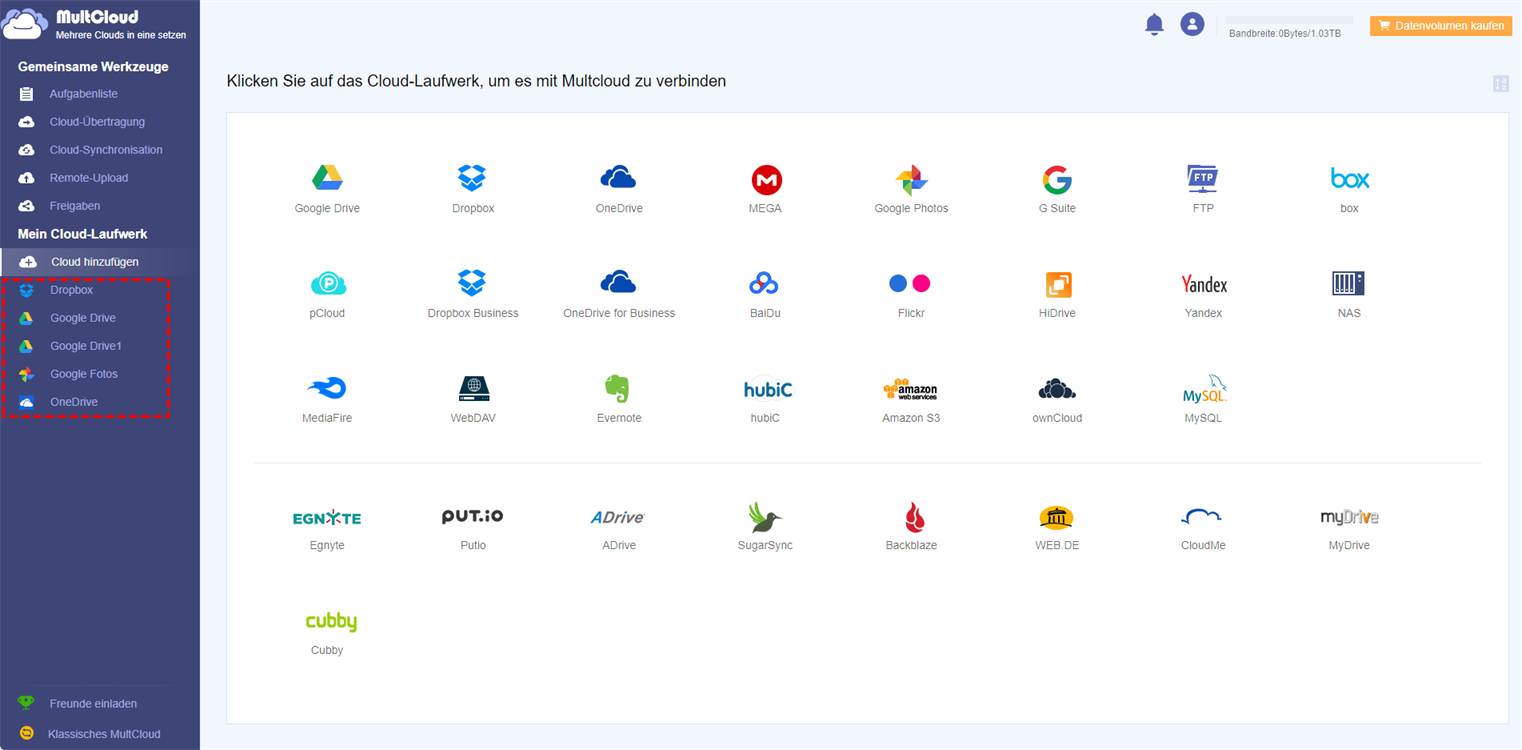The width and height of the screenshot is (1522, 750).
Task: Open Google Fotos in sidebar
Action: (x=85, y=374)
